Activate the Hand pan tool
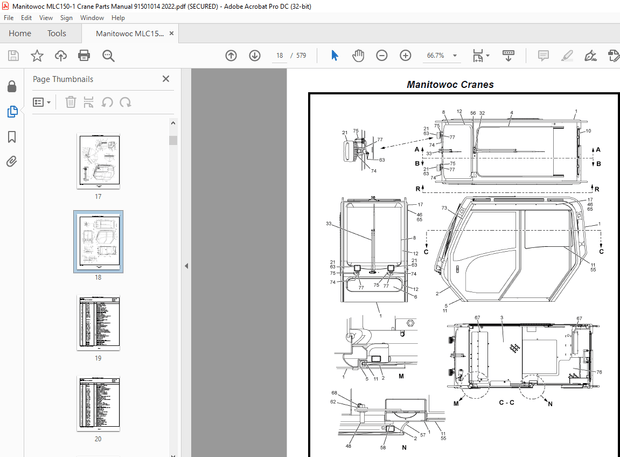 (x=358, y=56)
